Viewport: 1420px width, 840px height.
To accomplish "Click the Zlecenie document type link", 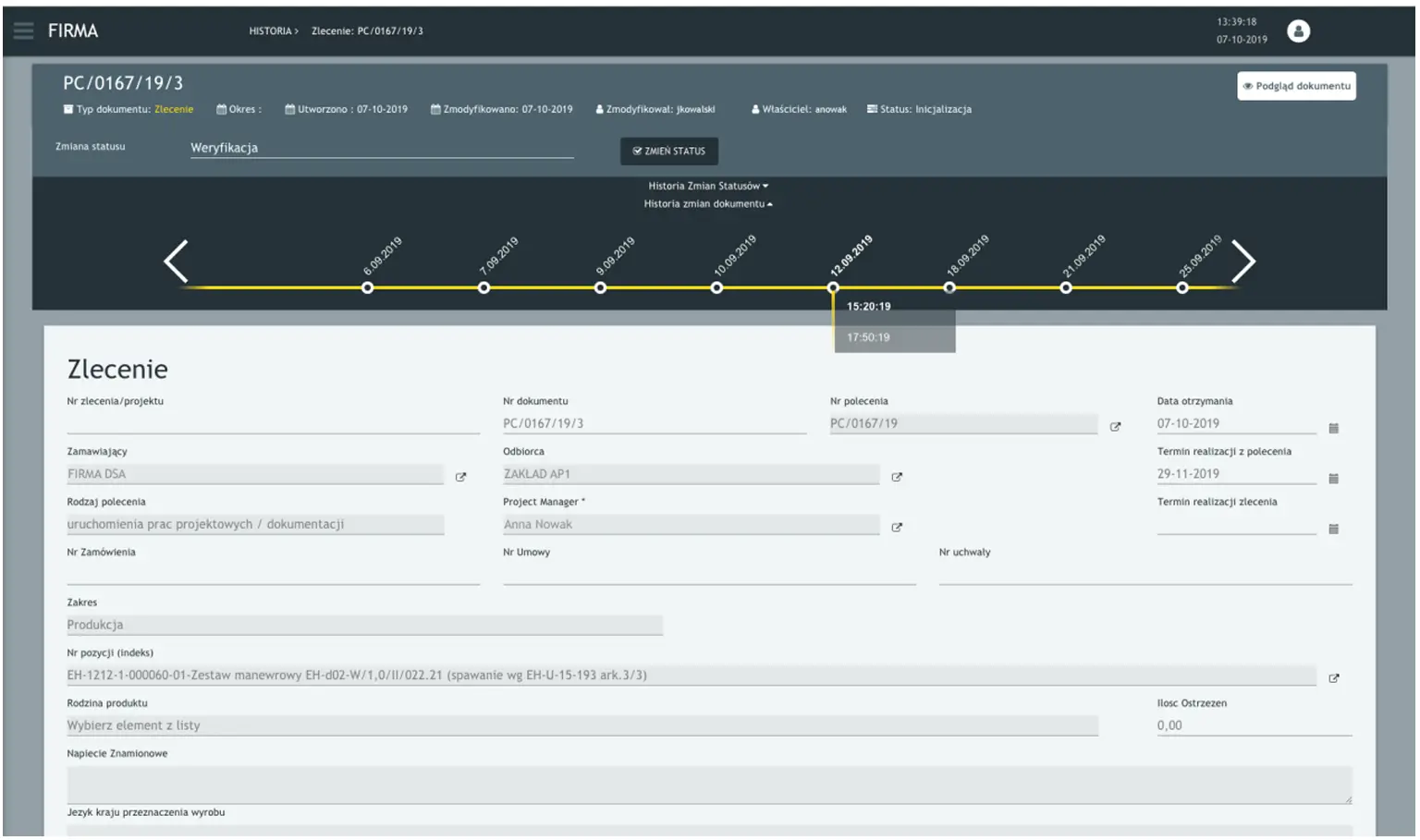I will (x=174, y=109).
